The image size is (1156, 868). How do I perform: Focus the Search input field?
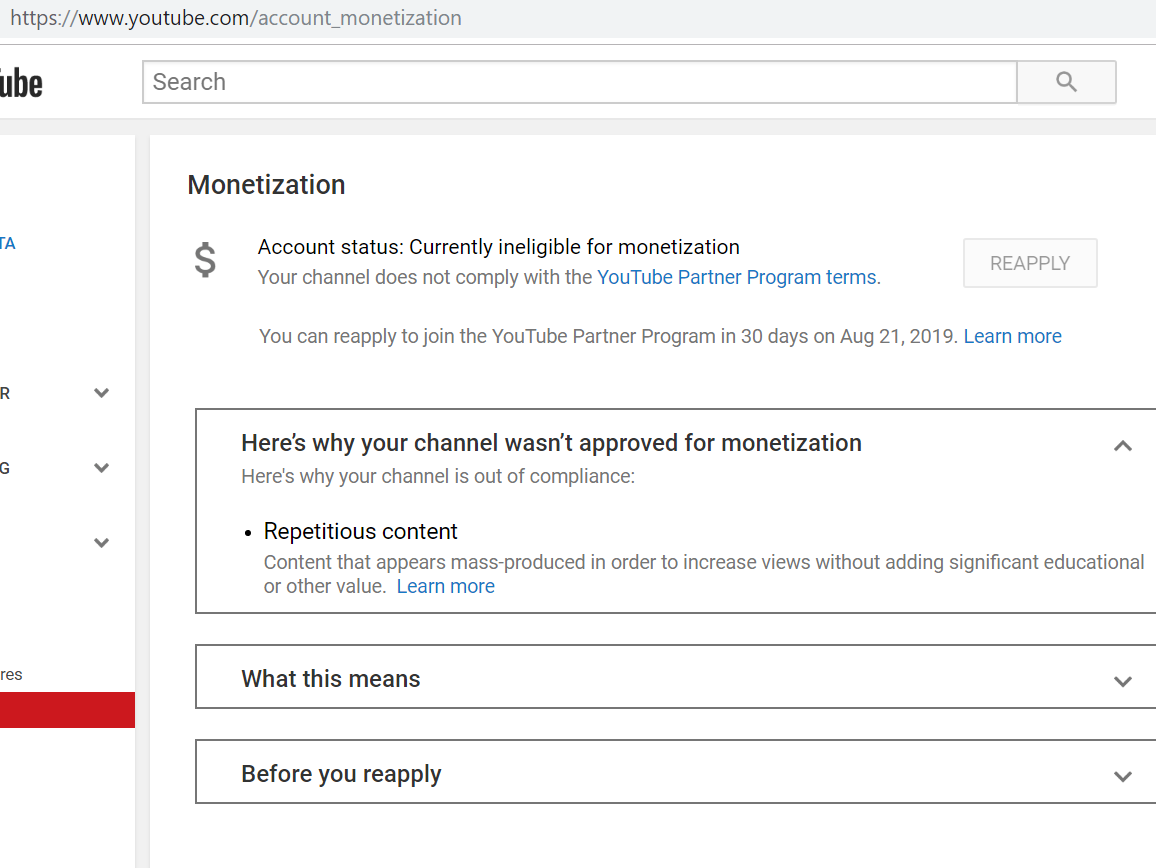579,82
